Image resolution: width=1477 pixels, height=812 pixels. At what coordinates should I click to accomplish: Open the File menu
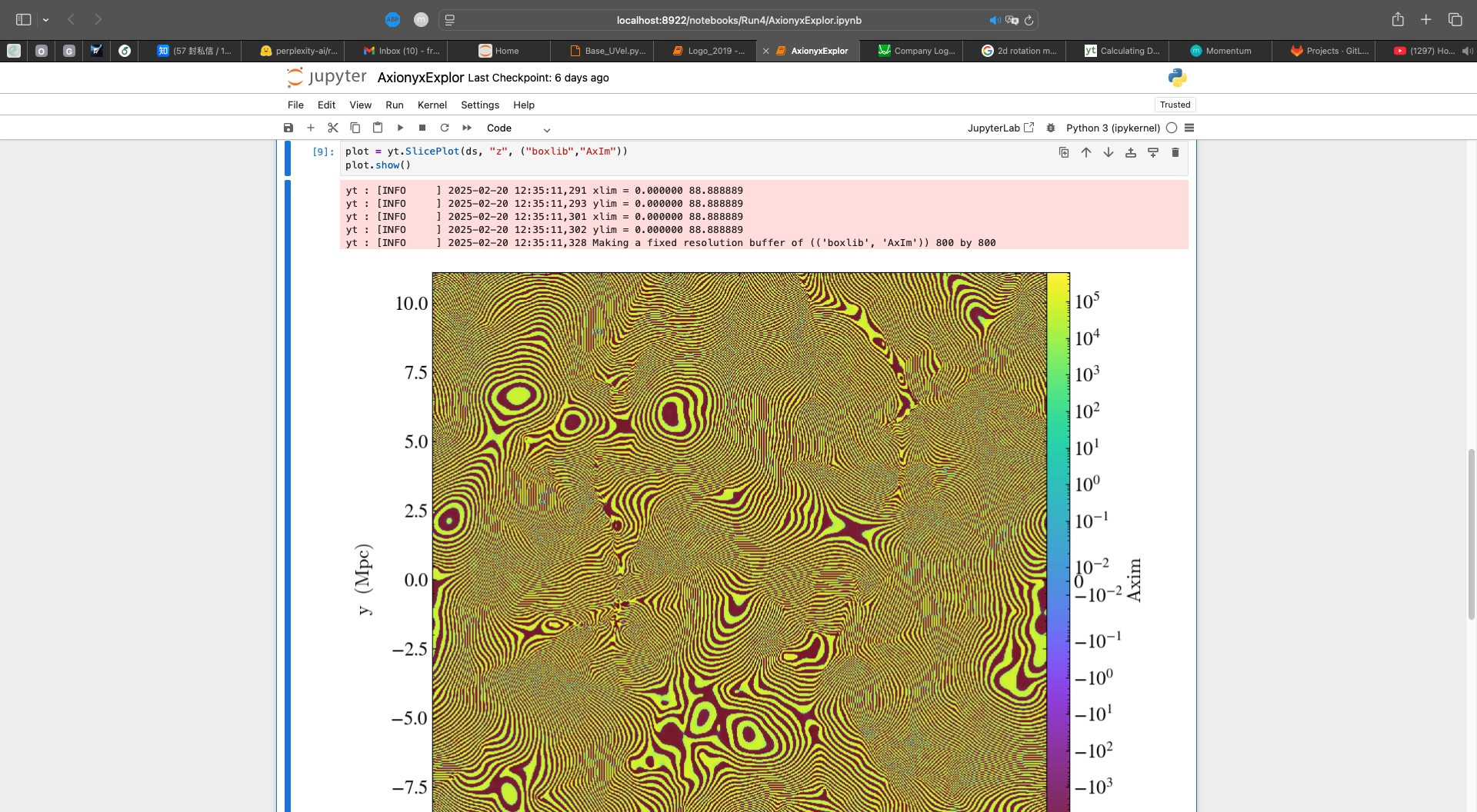[295, 105]
